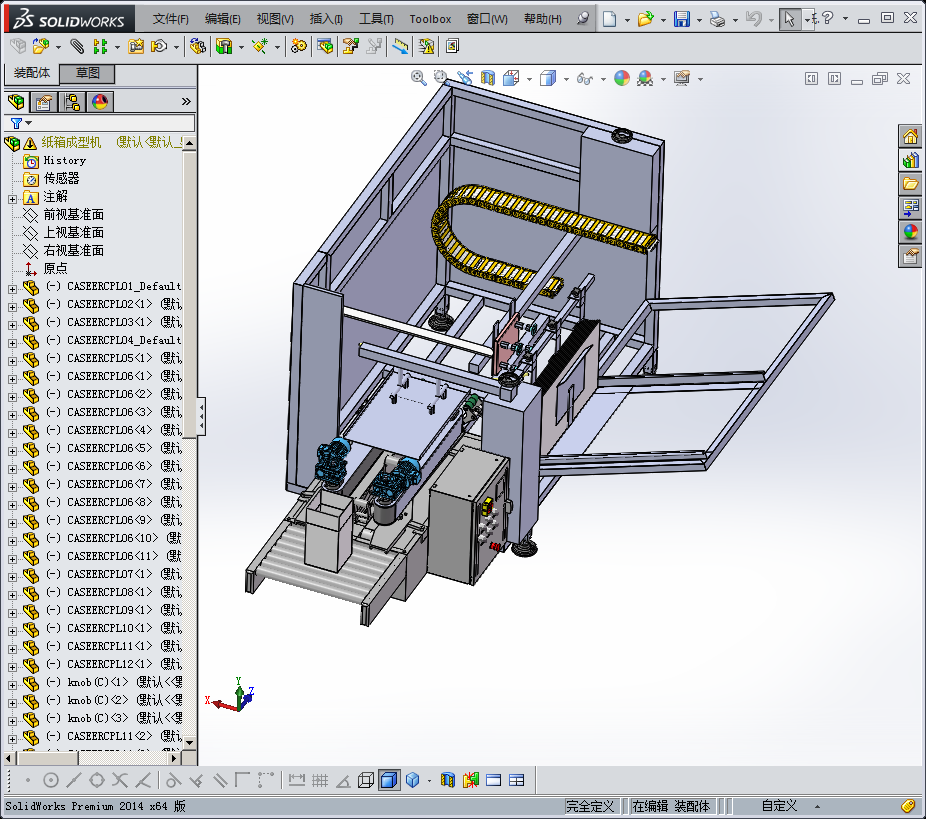Click the Previous View icon

(x=465, y=78)
